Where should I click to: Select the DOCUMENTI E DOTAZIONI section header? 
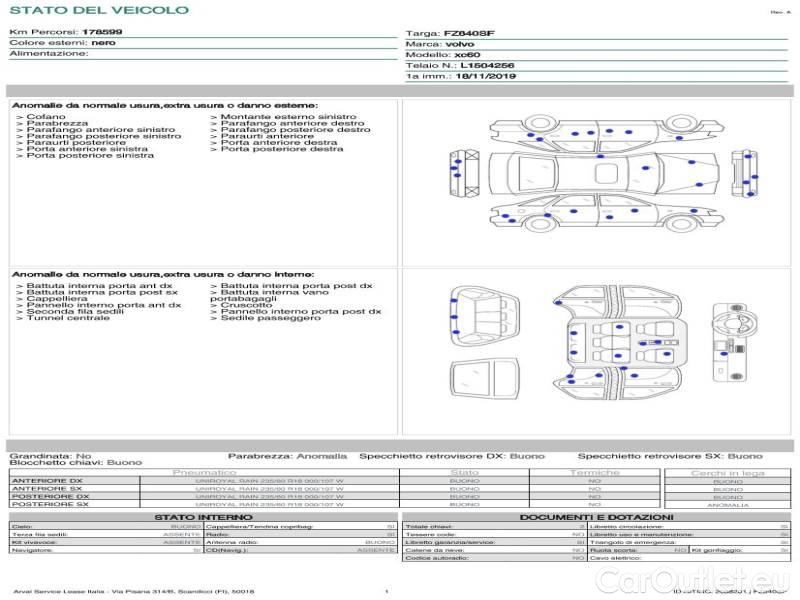coord(597,517)
